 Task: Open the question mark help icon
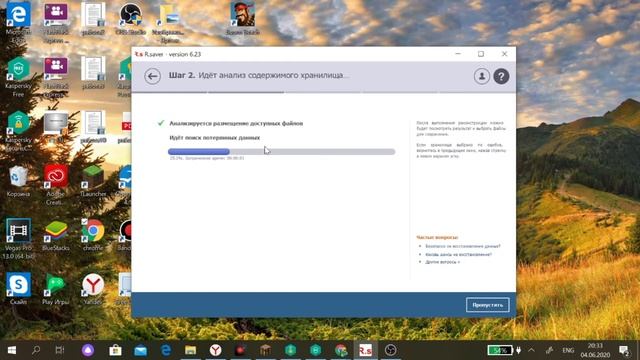(x=501, y=76)
